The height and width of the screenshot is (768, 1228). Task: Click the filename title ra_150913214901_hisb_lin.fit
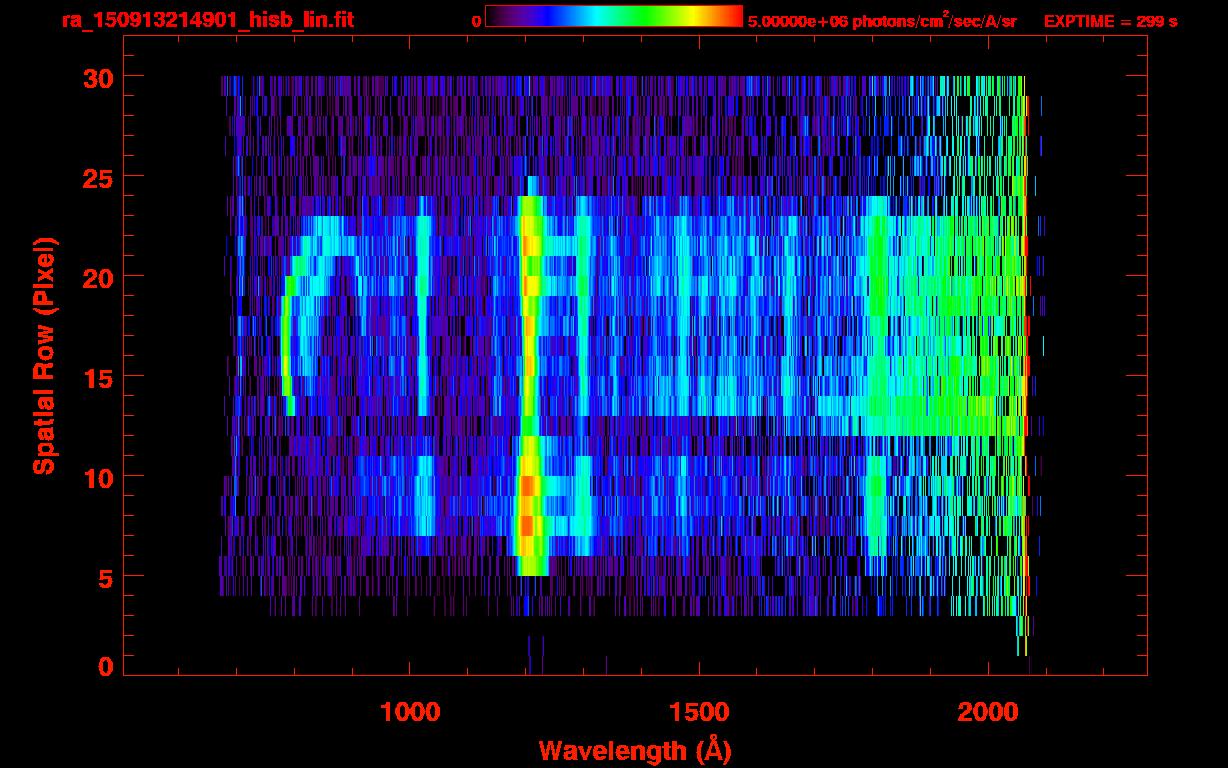coord(207,20)
